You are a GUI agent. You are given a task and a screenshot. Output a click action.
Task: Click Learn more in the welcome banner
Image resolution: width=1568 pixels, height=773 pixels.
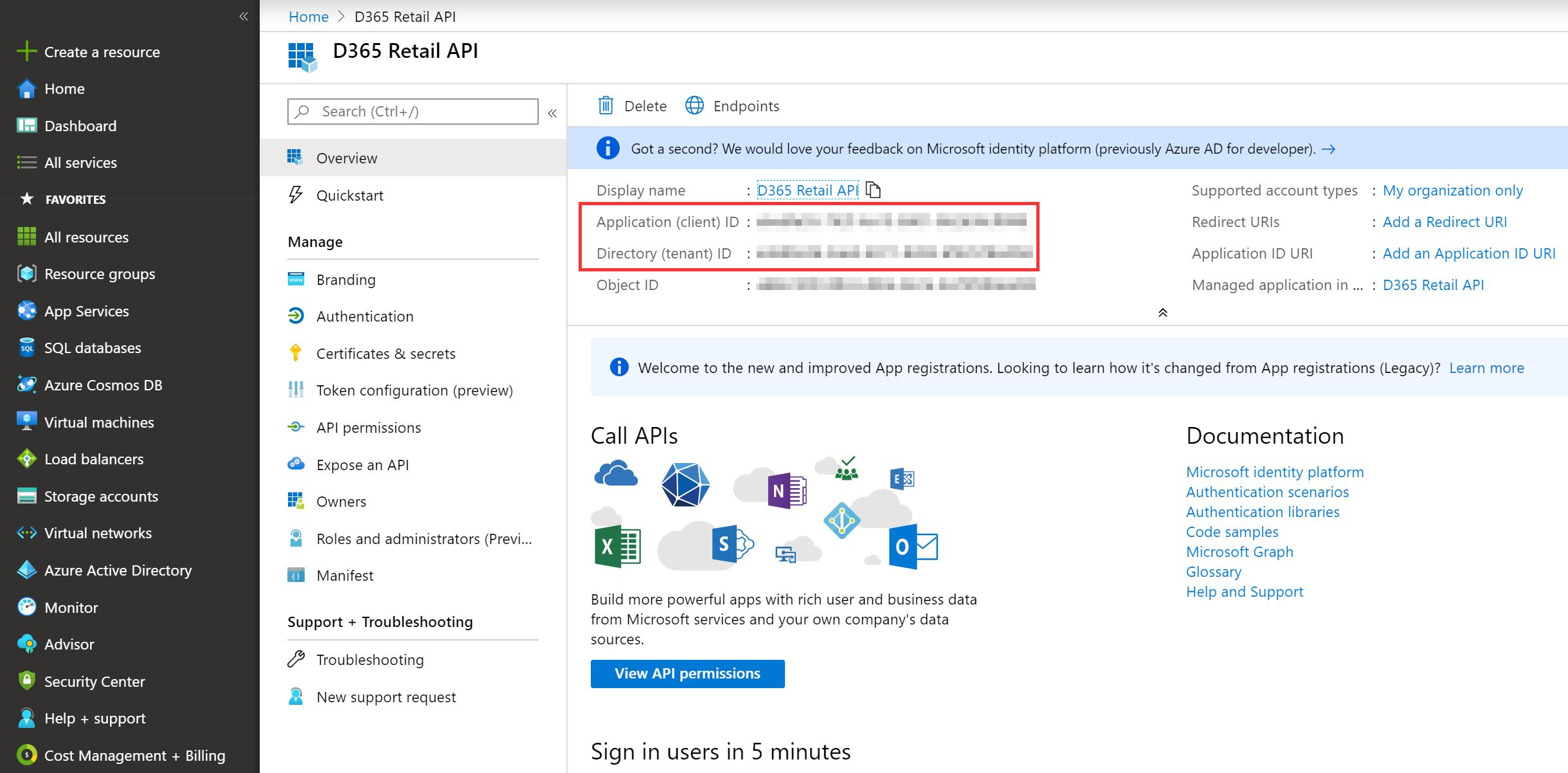pos(1486,368)
